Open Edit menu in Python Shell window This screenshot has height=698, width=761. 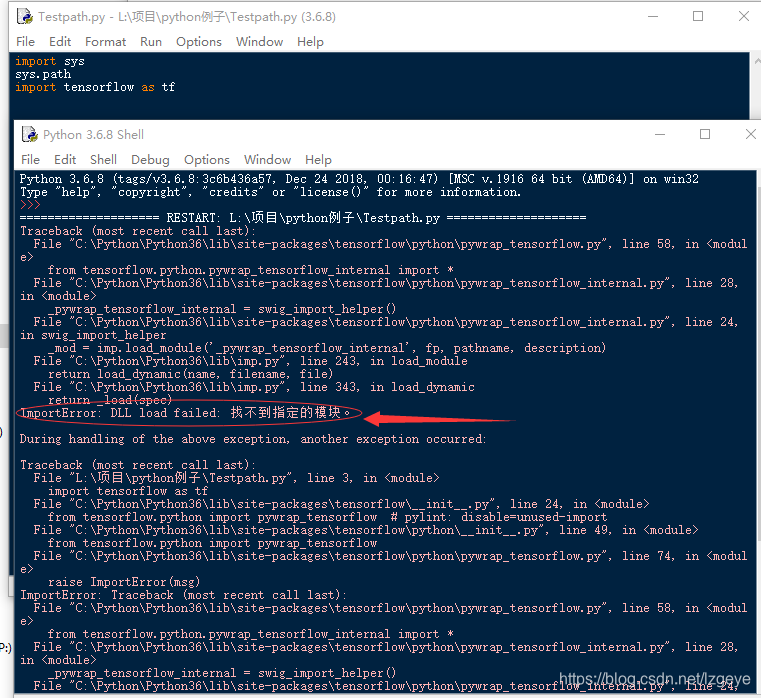click(x=65, y=160)
